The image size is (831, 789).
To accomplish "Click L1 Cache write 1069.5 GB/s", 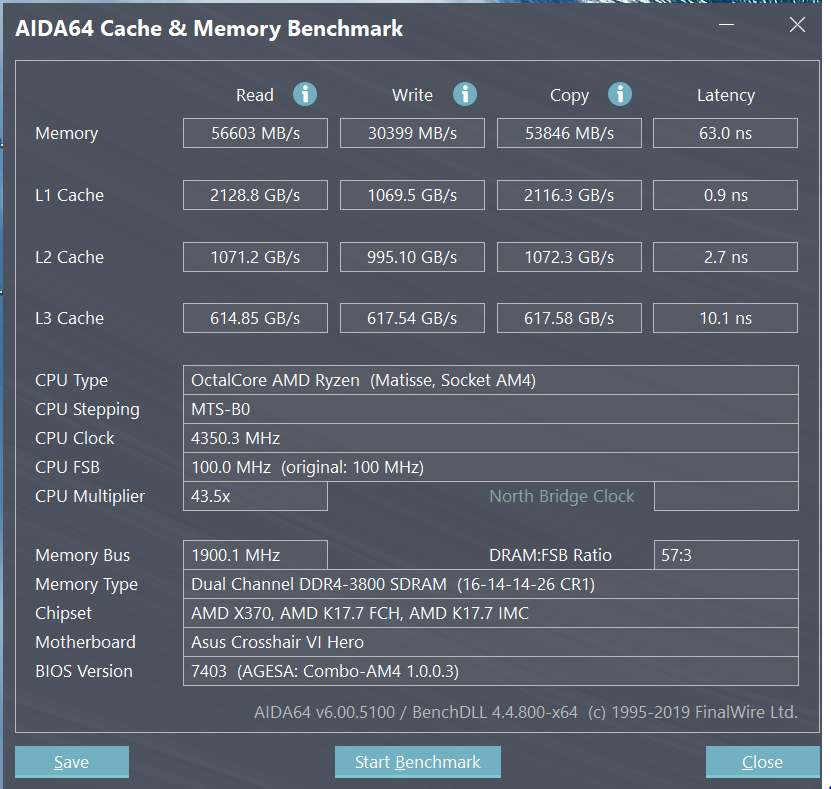I will click(x=412, y=195).
